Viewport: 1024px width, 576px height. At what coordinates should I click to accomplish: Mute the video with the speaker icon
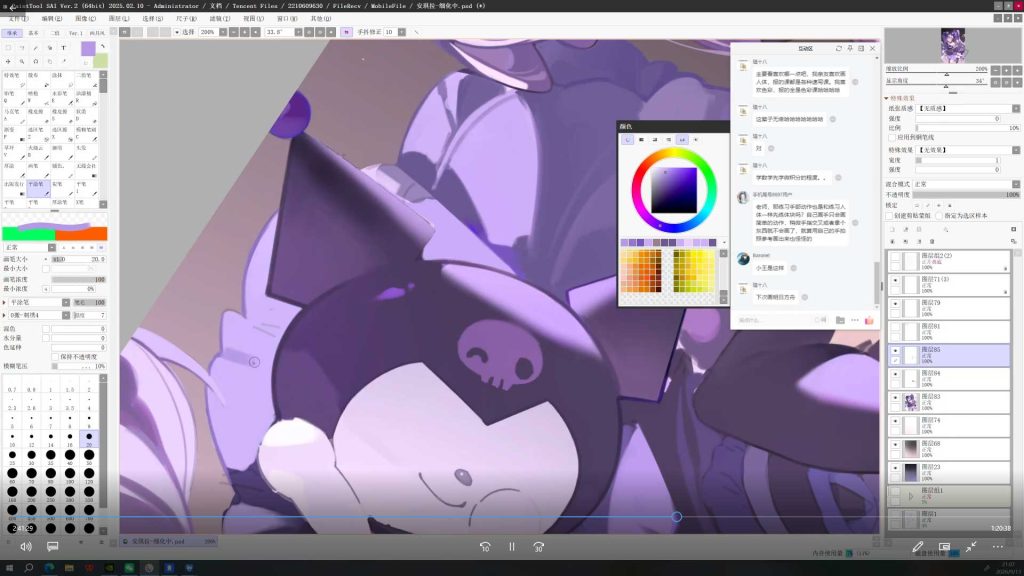tap(25, 547)
